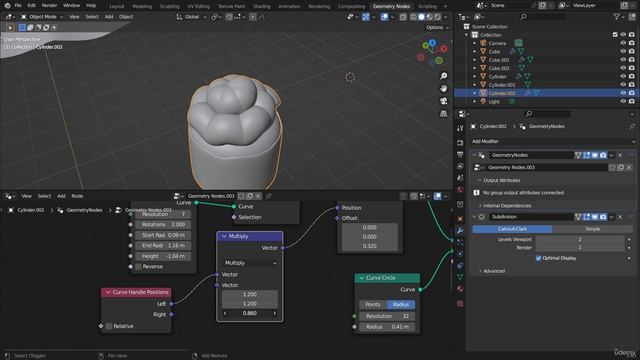Screen dimensions: 640x360
Task: Open the Object Data properties tab icon
Action: coord(460,277)
